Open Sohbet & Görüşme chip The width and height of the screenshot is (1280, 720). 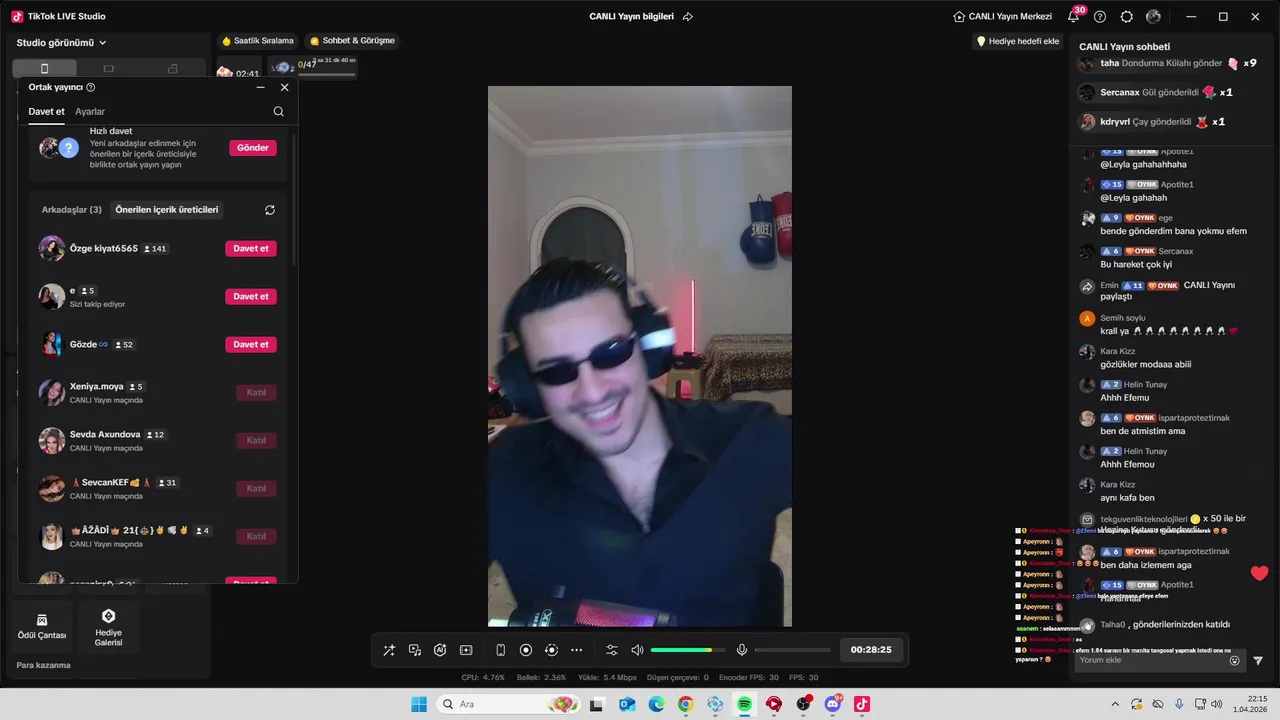tap(352, 41)
